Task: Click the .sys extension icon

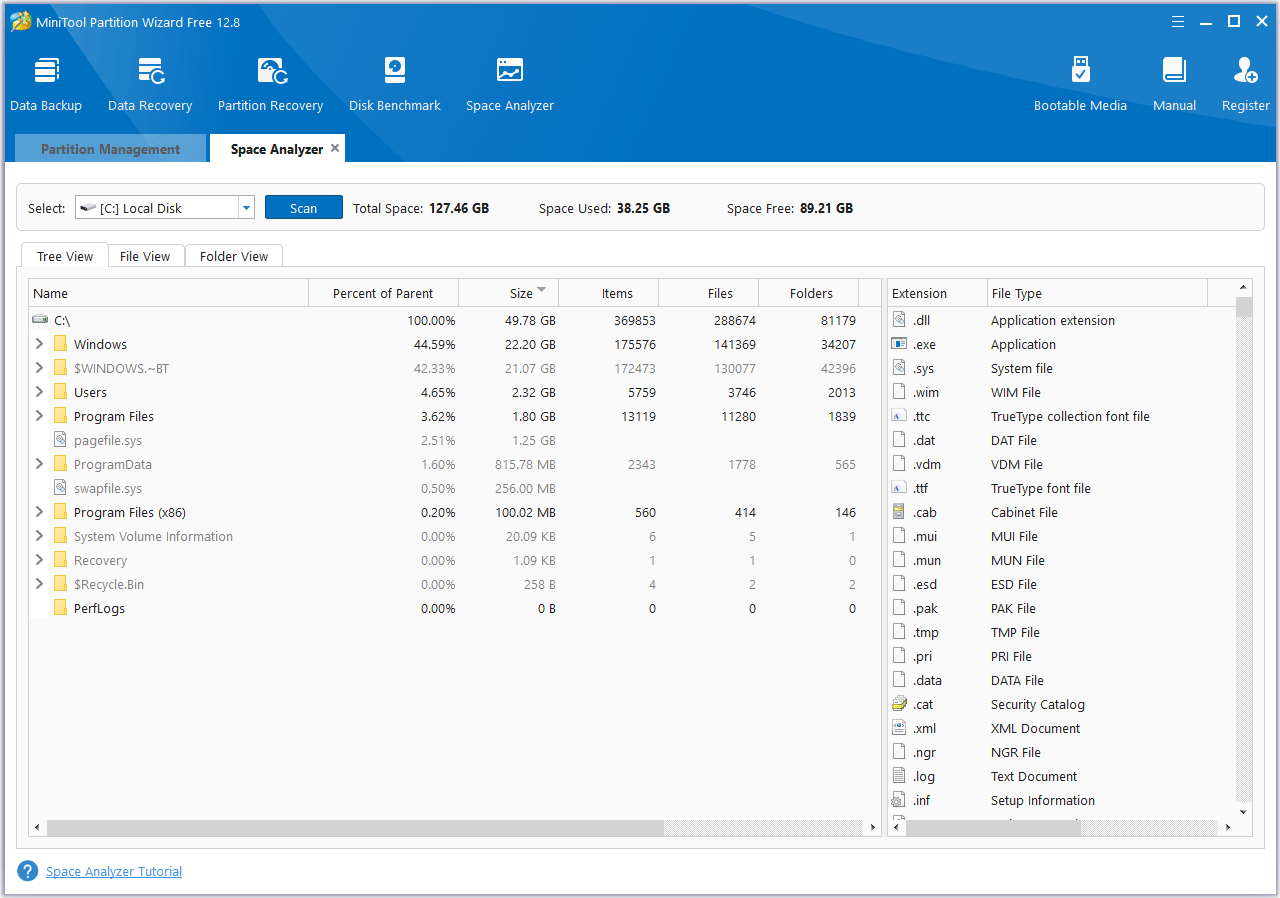Action: pos(899,368)
